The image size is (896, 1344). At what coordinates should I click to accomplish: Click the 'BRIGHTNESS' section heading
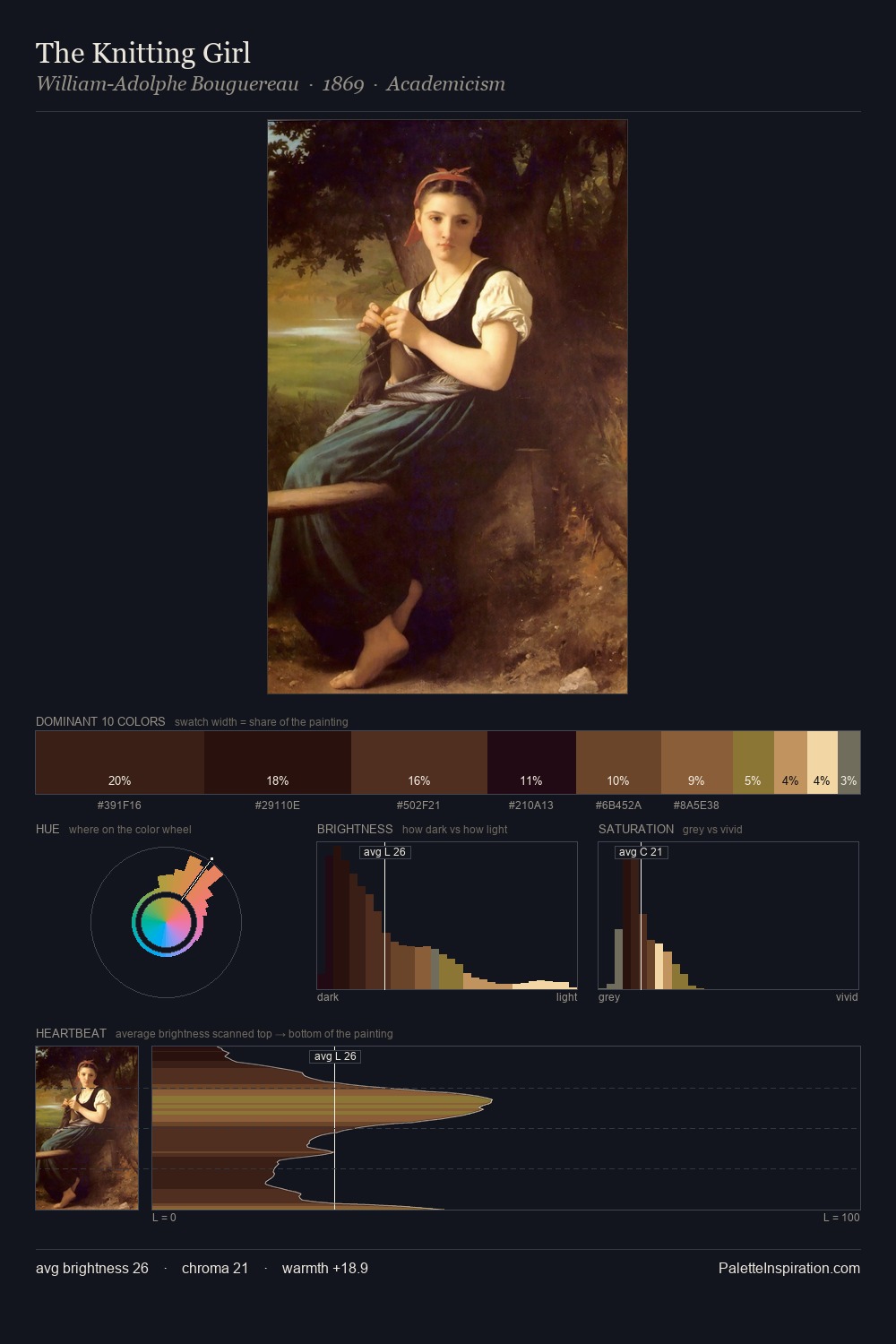[355, 829]
